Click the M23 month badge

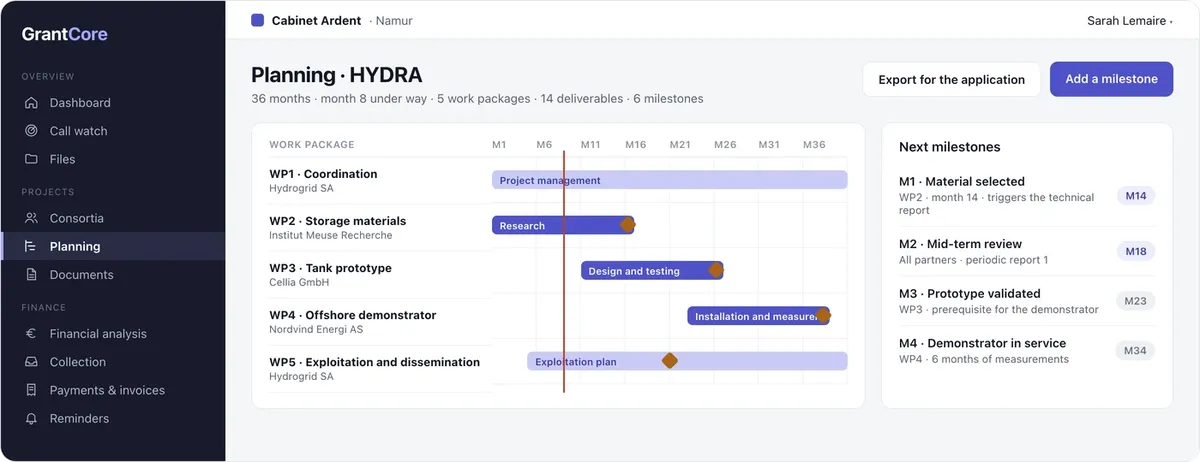click(x=1135, y=301)
